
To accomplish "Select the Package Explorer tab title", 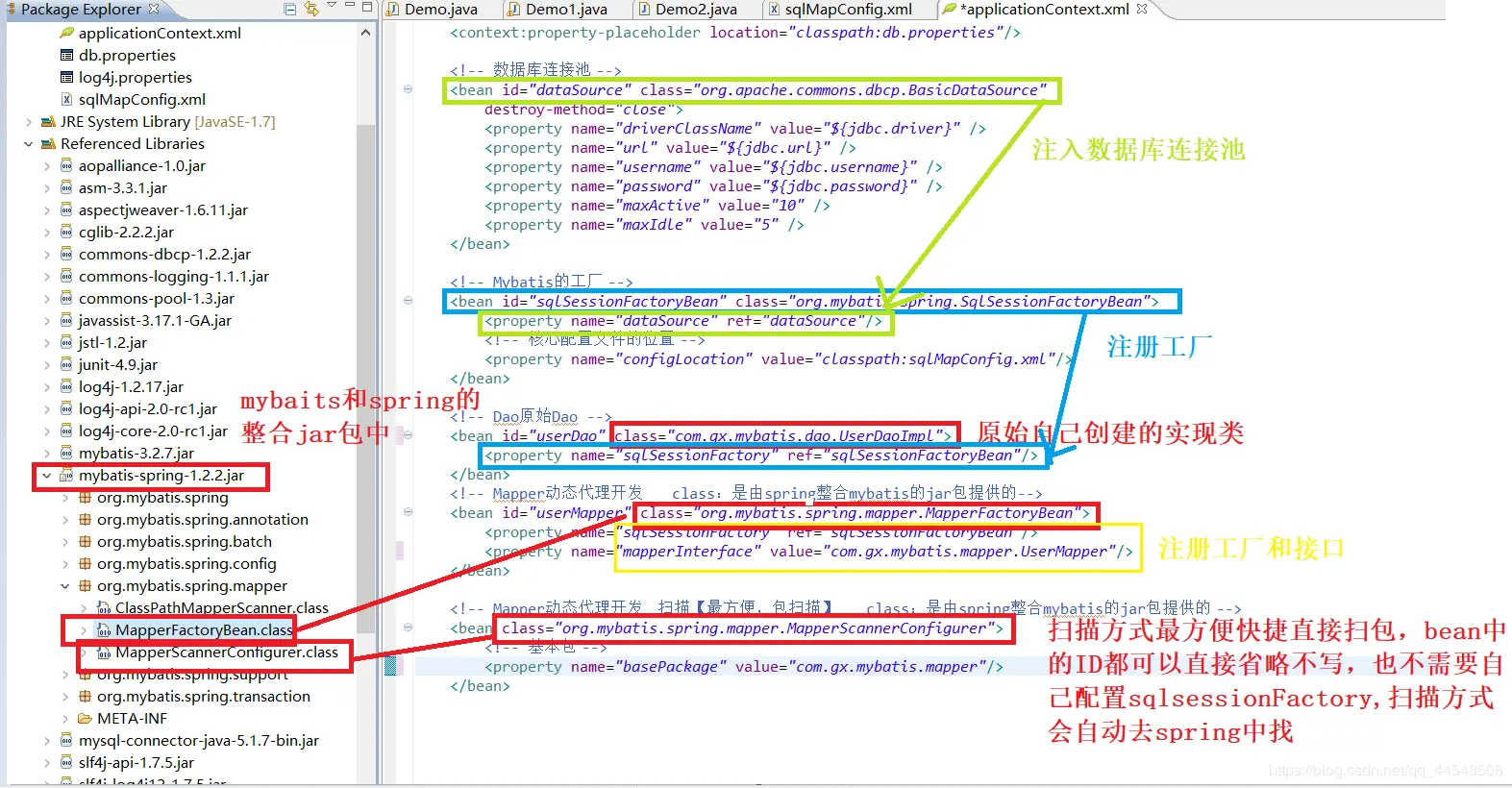I will click(x=81, y=10).
